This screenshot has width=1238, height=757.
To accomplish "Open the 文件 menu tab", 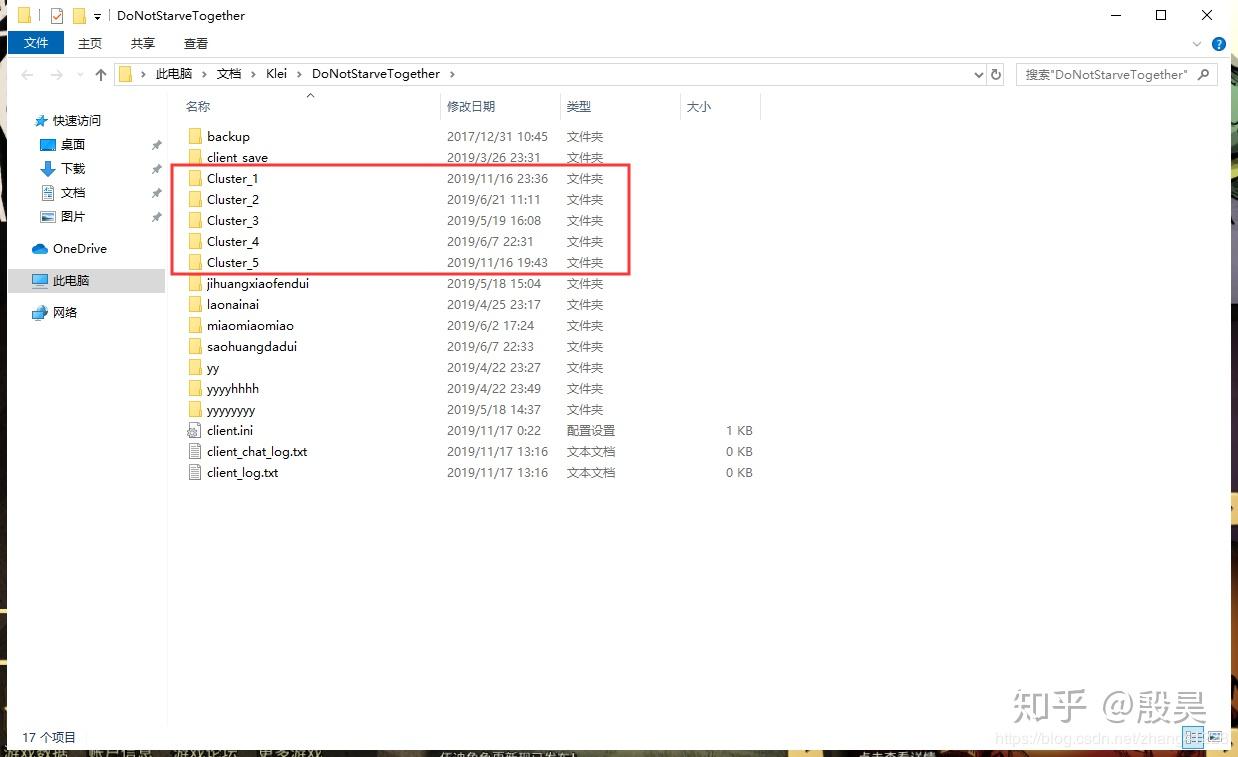I will (36, 43).
